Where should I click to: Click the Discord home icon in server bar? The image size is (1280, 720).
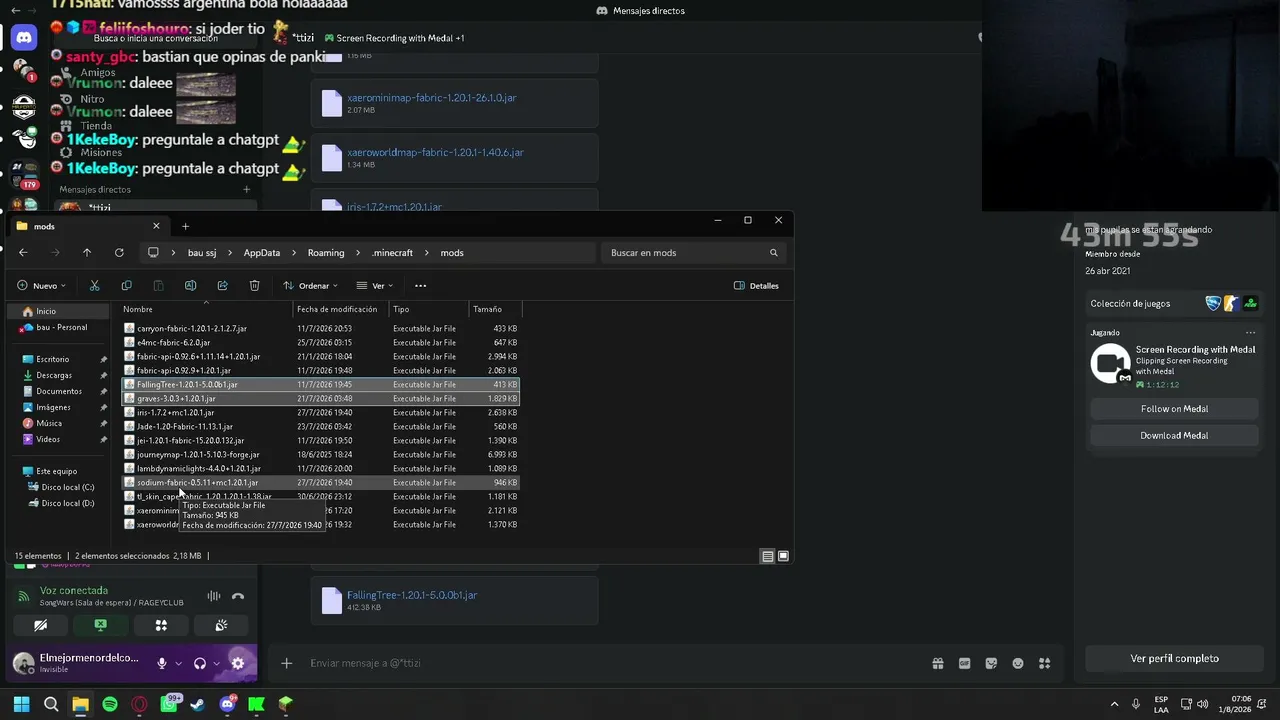(x=24, y=38)
